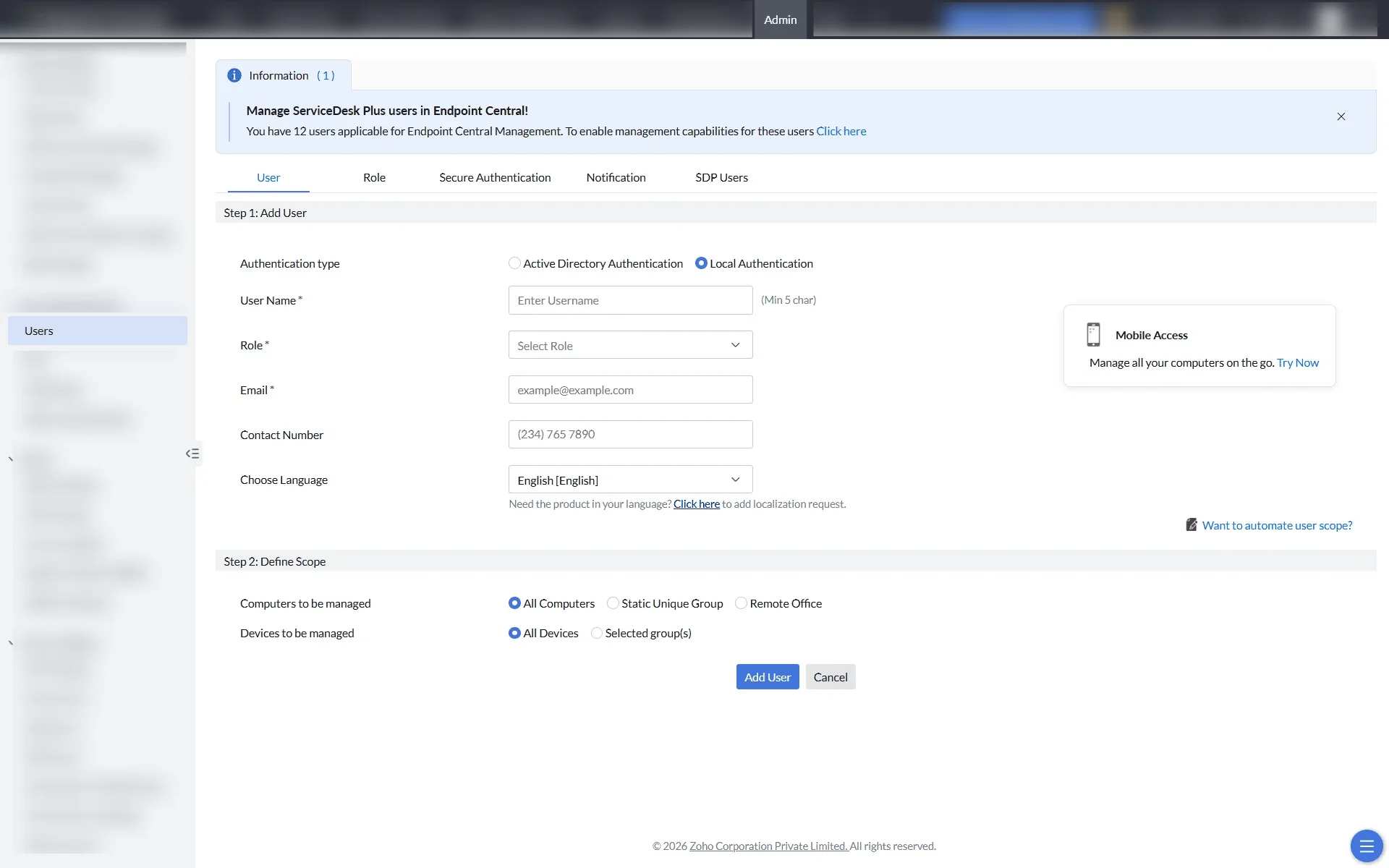This screenshot has height=868, width=1389.
Task: Click the Add User button
Action: coord(768,677)
